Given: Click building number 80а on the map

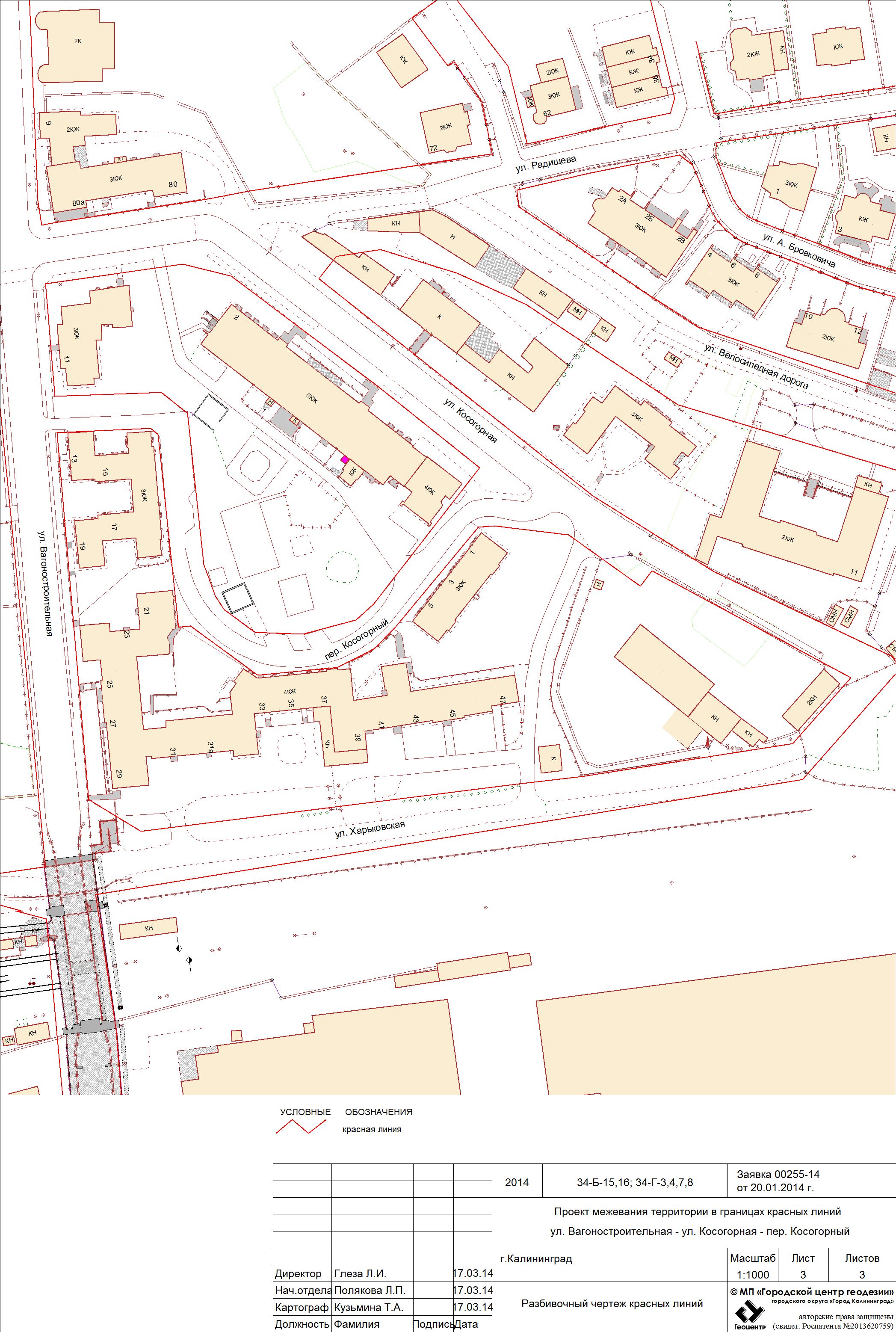Looking at the screenshot, I should tap(78, 202).
